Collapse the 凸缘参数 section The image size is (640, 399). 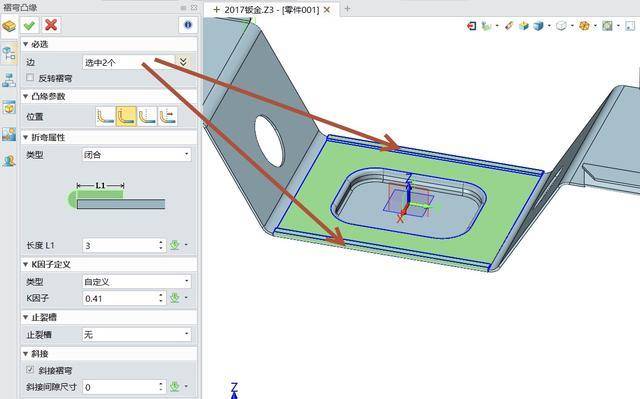click(26, 96)
